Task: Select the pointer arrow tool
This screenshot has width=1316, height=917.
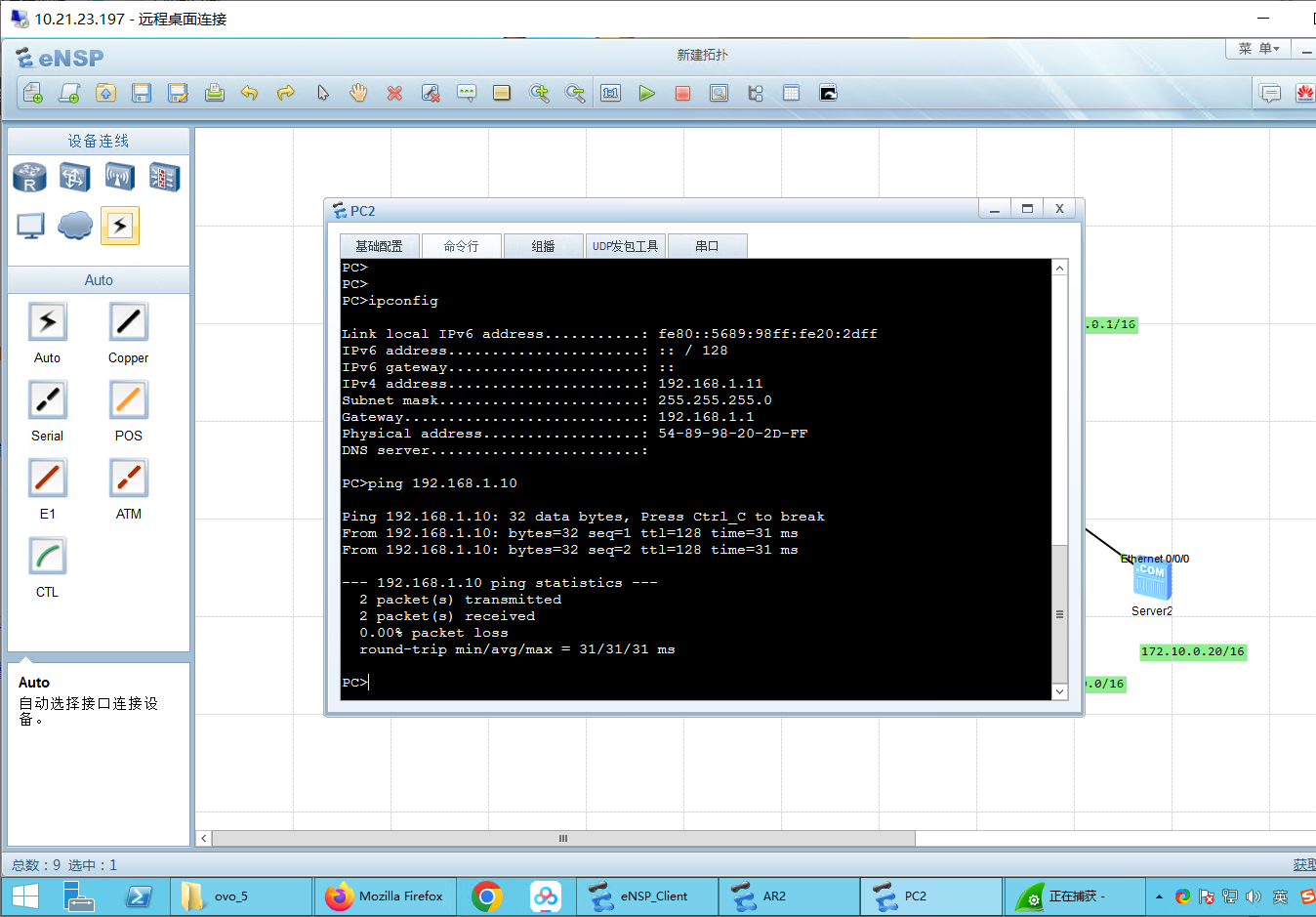Action: tap(323, 93)
